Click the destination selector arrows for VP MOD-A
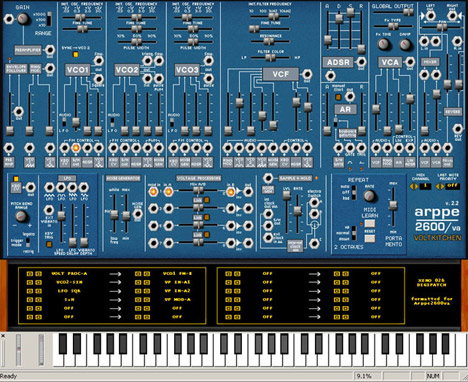Image resolution: width=468 pixels, height=382 pixels. tap(142, 300)
